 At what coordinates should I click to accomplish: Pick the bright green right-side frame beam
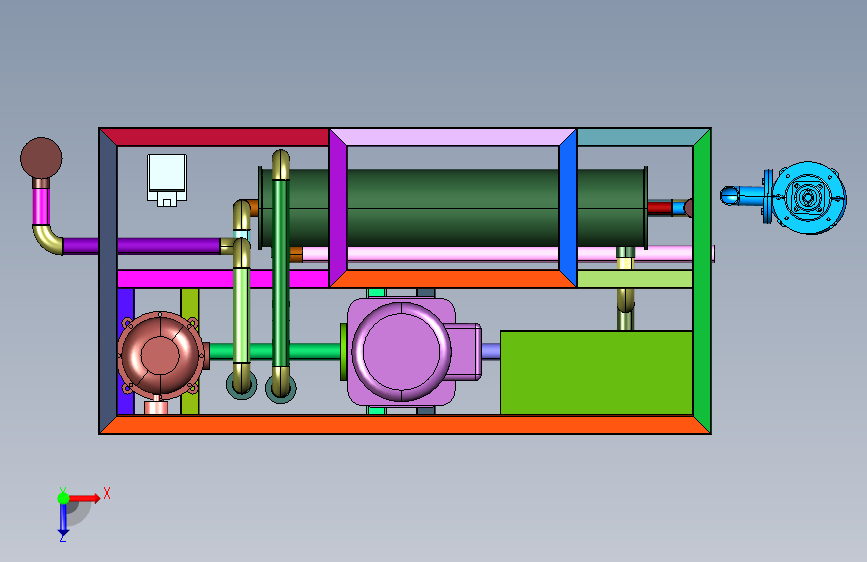702,281
